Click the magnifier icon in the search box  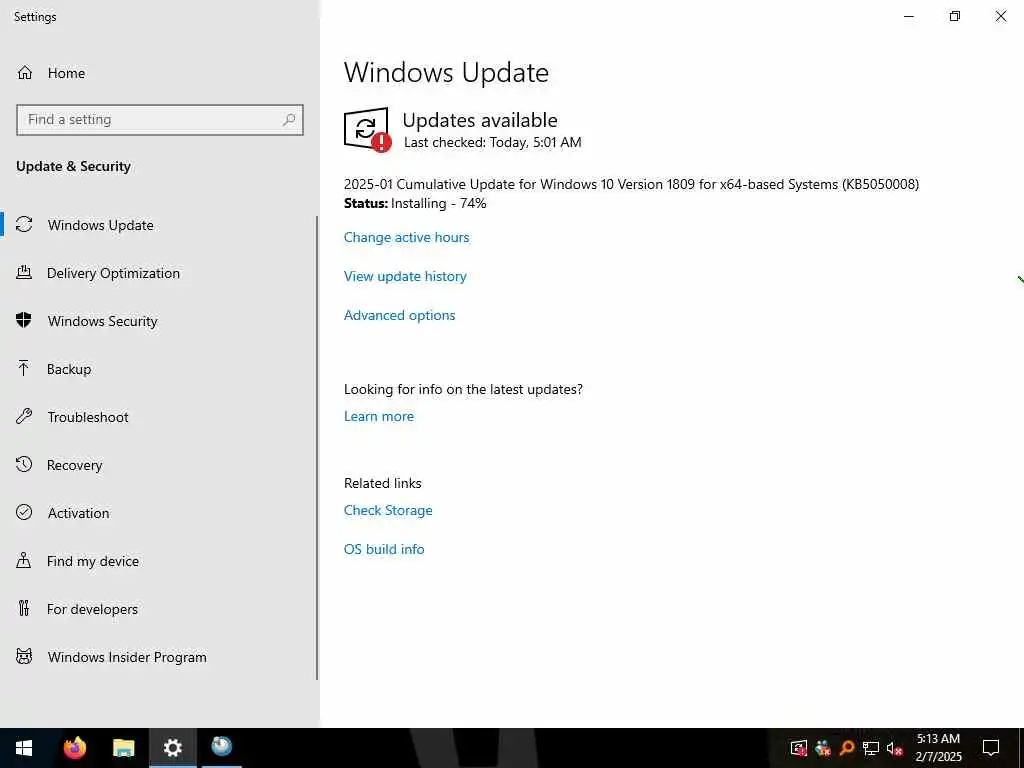pyautogui.click(x=289, y=120)
